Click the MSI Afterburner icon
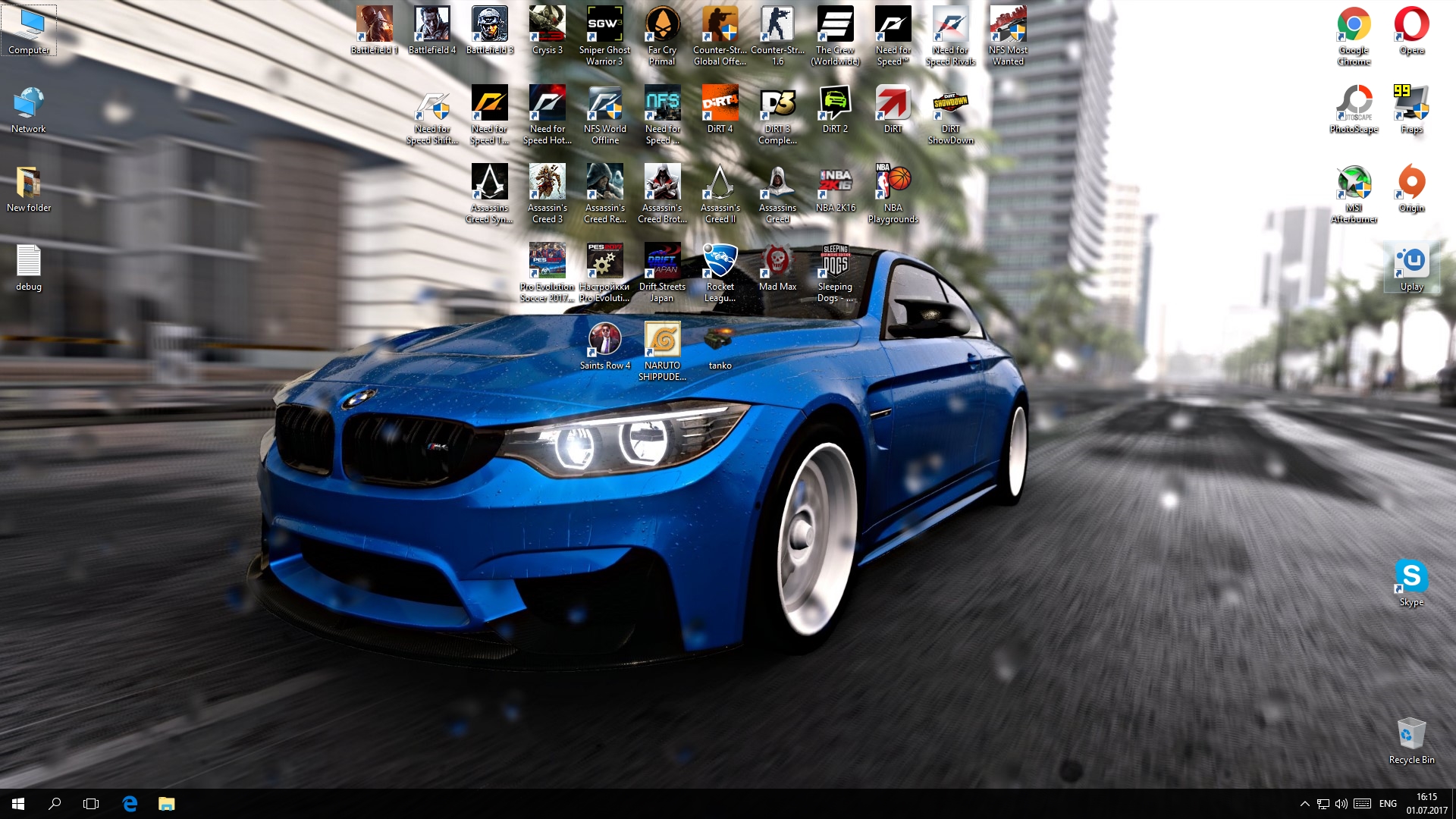Screen dimensions: 1456x819 point(1354,183)
